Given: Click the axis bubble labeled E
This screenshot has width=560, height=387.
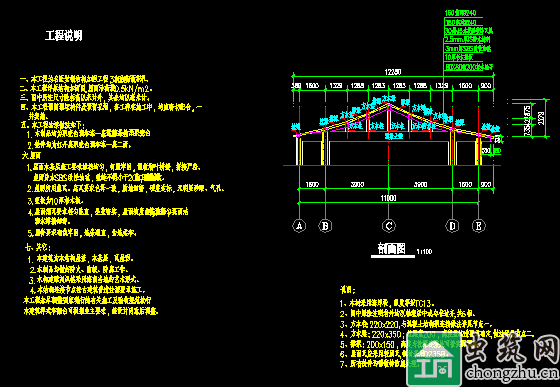Looking at the screenshot, I should [479, 226].
